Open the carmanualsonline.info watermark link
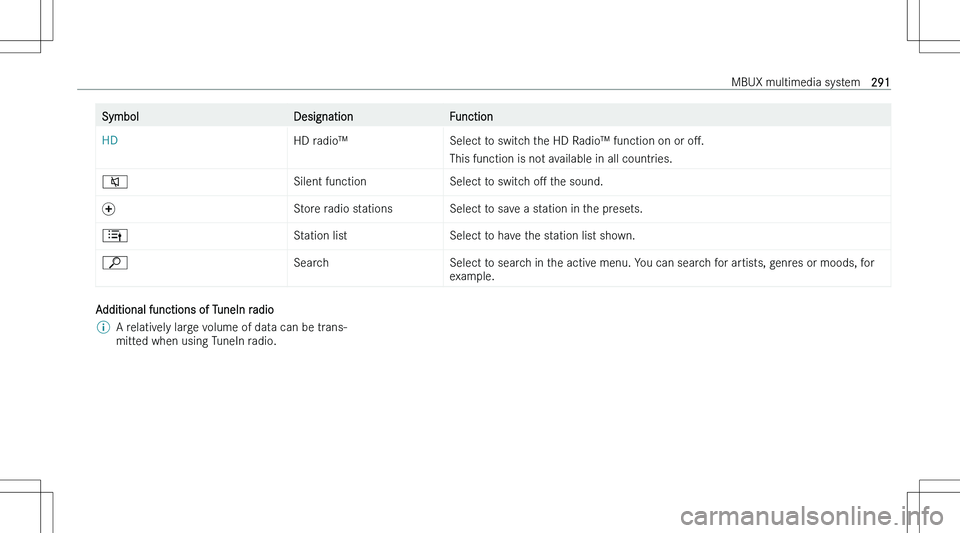 [812, 516]
